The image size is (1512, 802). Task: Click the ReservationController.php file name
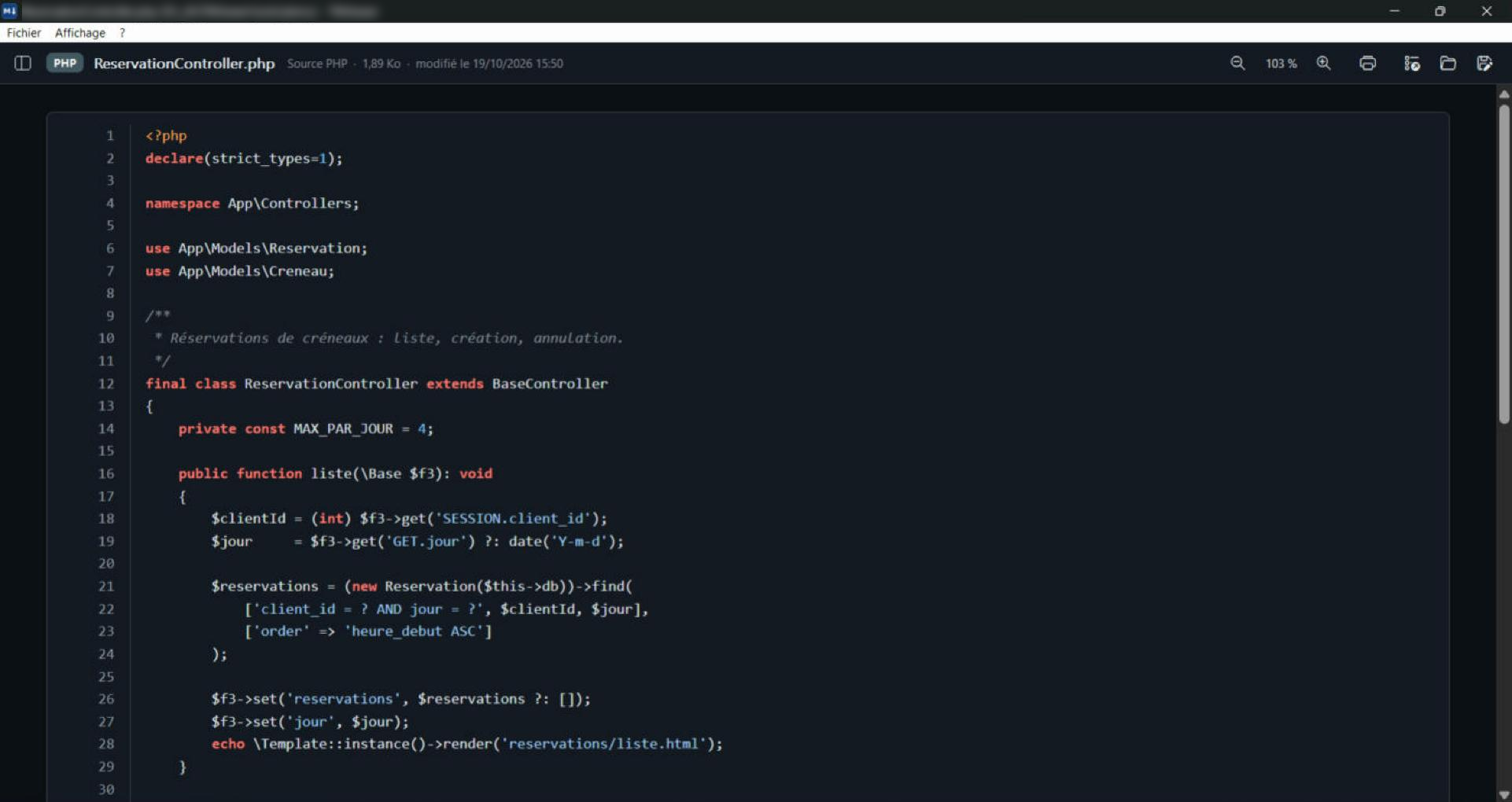coord(184,63)
